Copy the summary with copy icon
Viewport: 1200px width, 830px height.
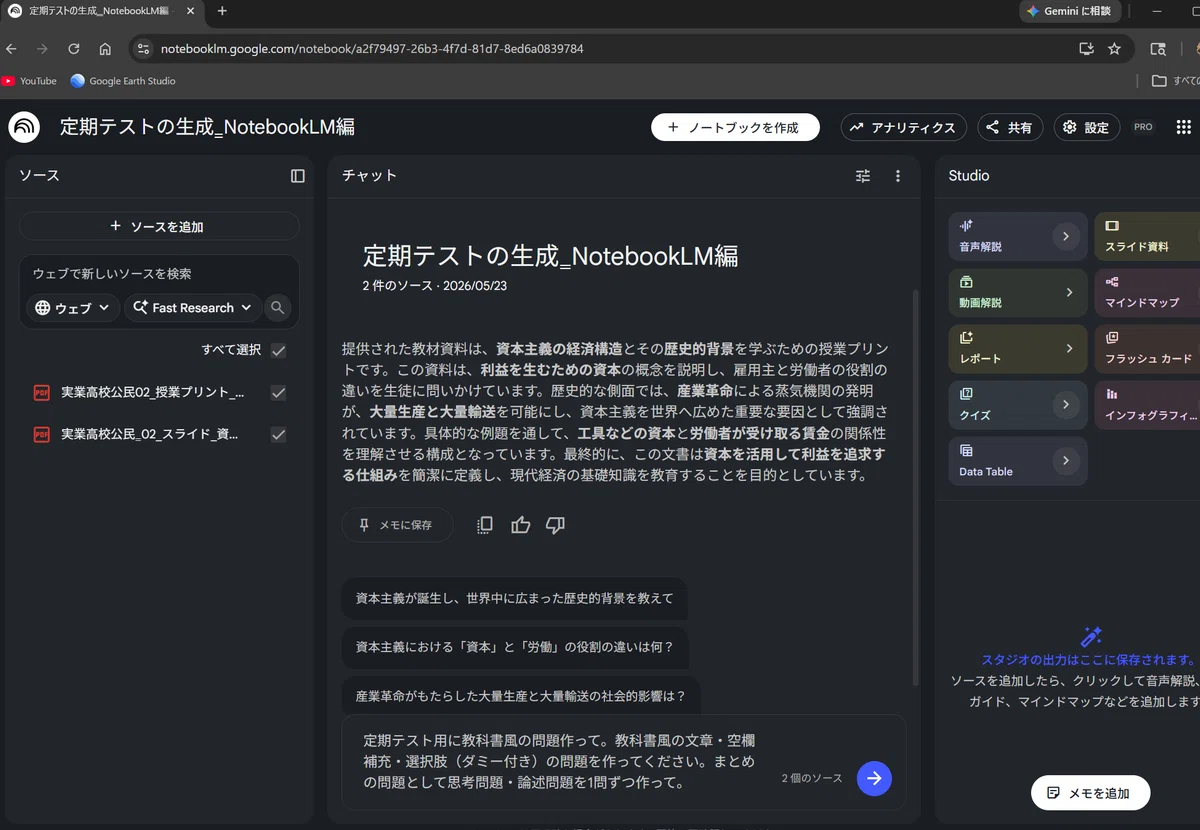(485, 525)
